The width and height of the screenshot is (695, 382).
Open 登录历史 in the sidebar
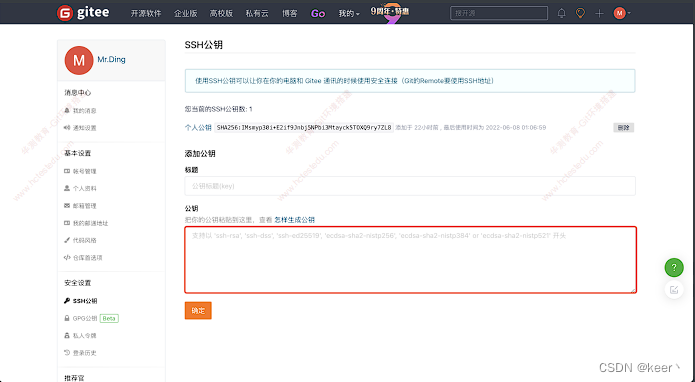(x=80, y=353)
